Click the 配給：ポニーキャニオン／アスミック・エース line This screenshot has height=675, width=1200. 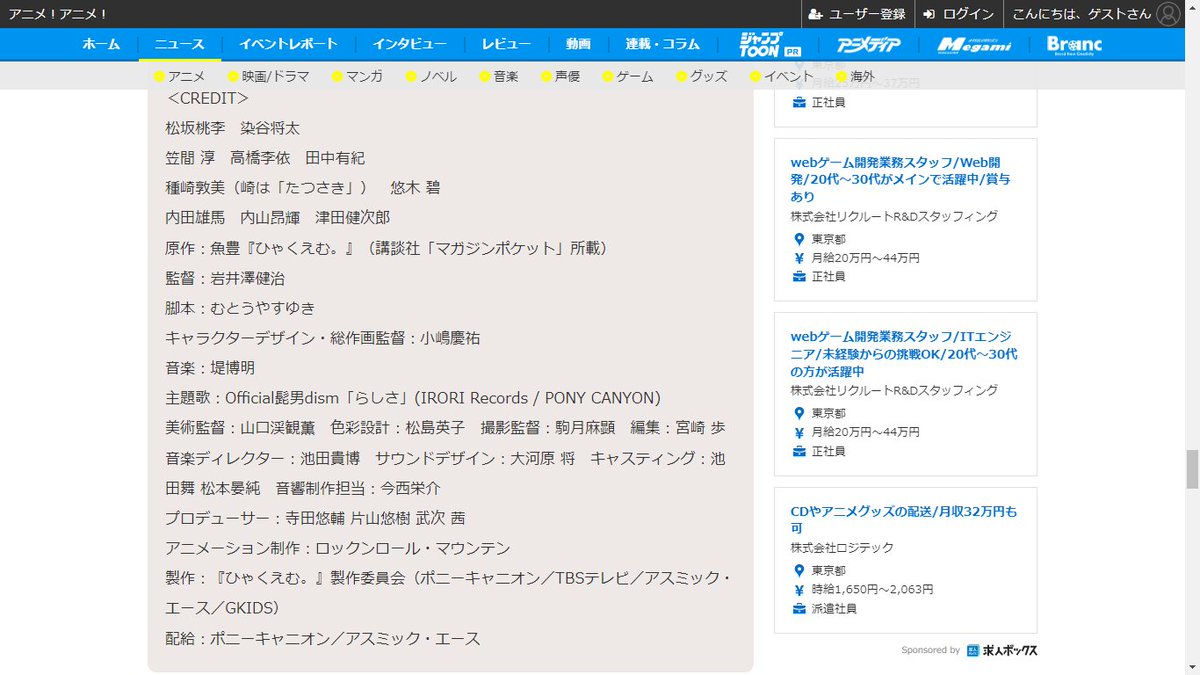click(323, 638)
